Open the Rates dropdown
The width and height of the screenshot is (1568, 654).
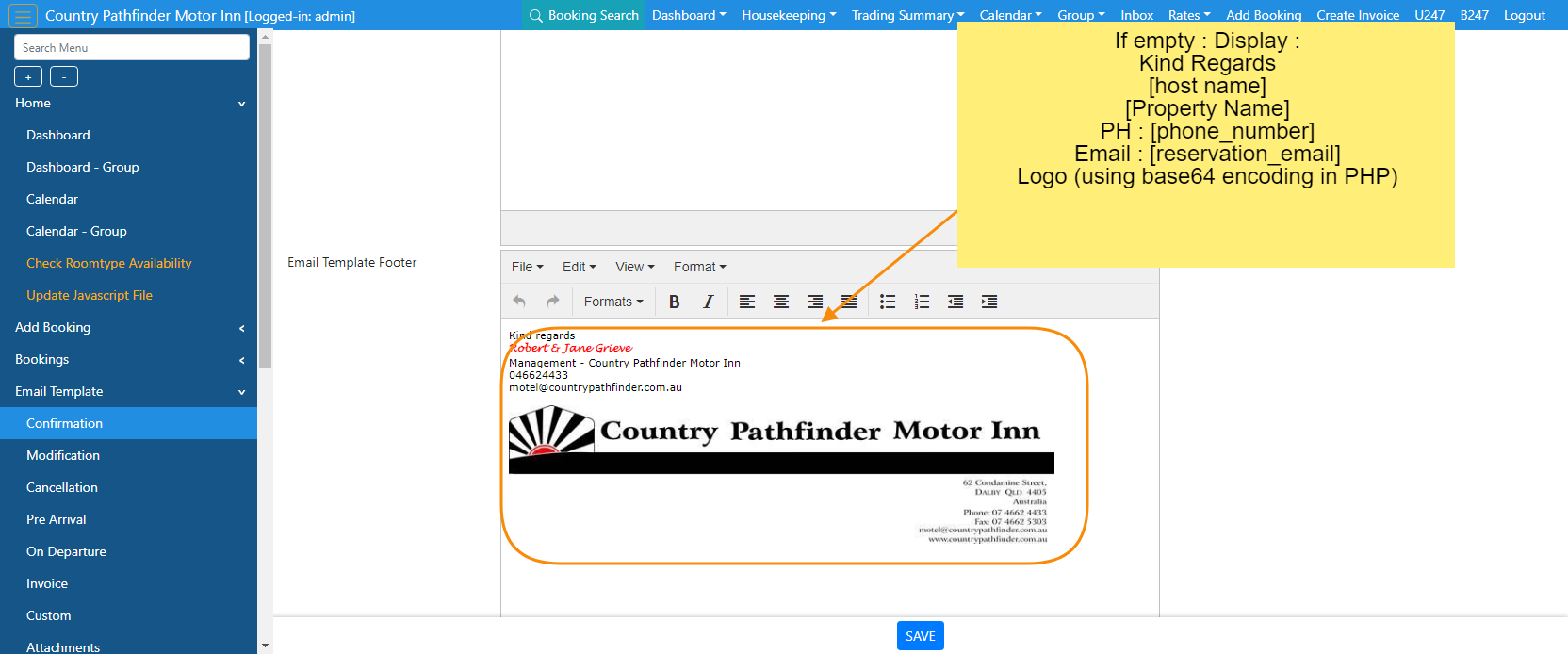coord(1189,15)
